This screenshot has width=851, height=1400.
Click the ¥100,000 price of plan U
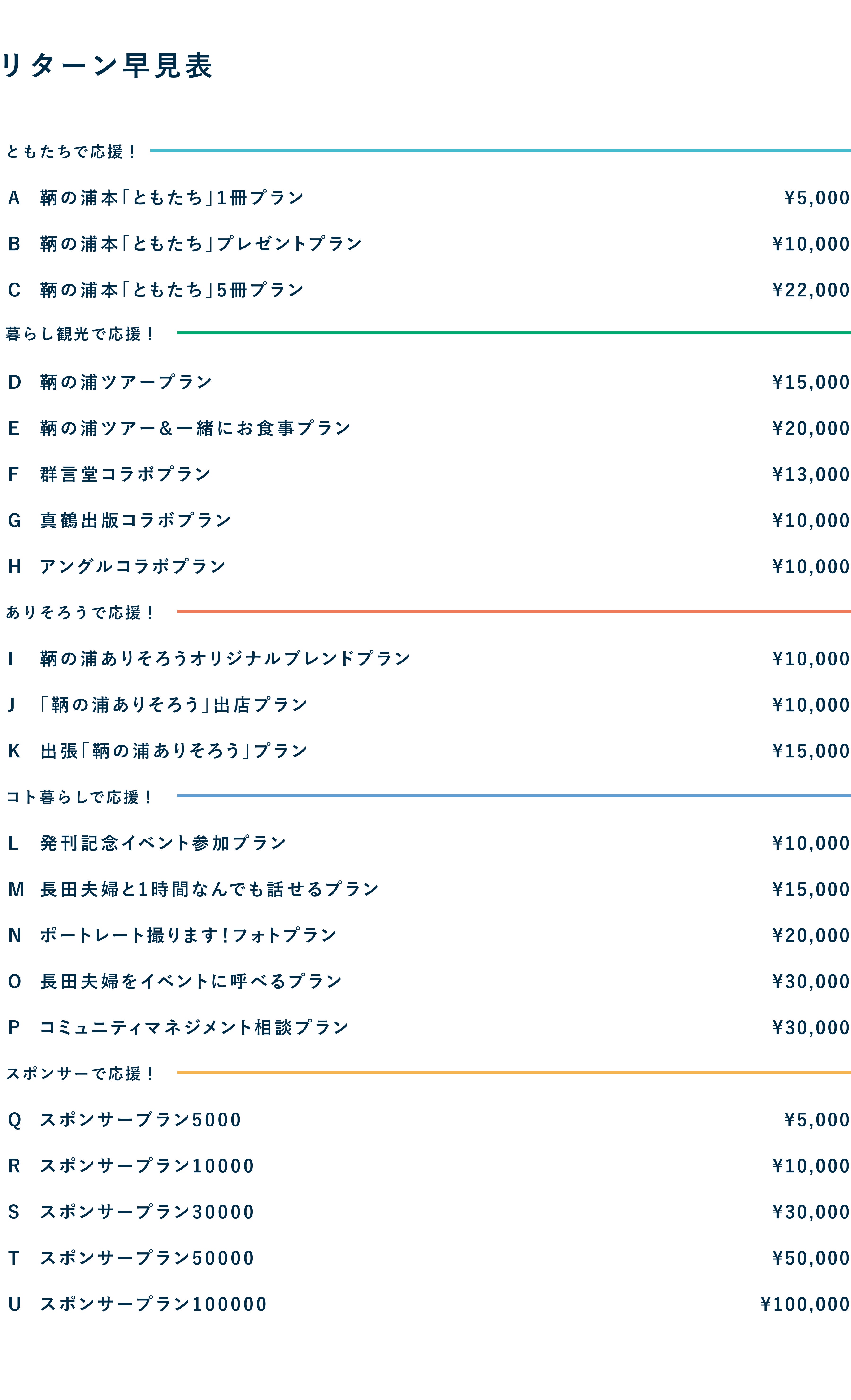click(804, 1303)
